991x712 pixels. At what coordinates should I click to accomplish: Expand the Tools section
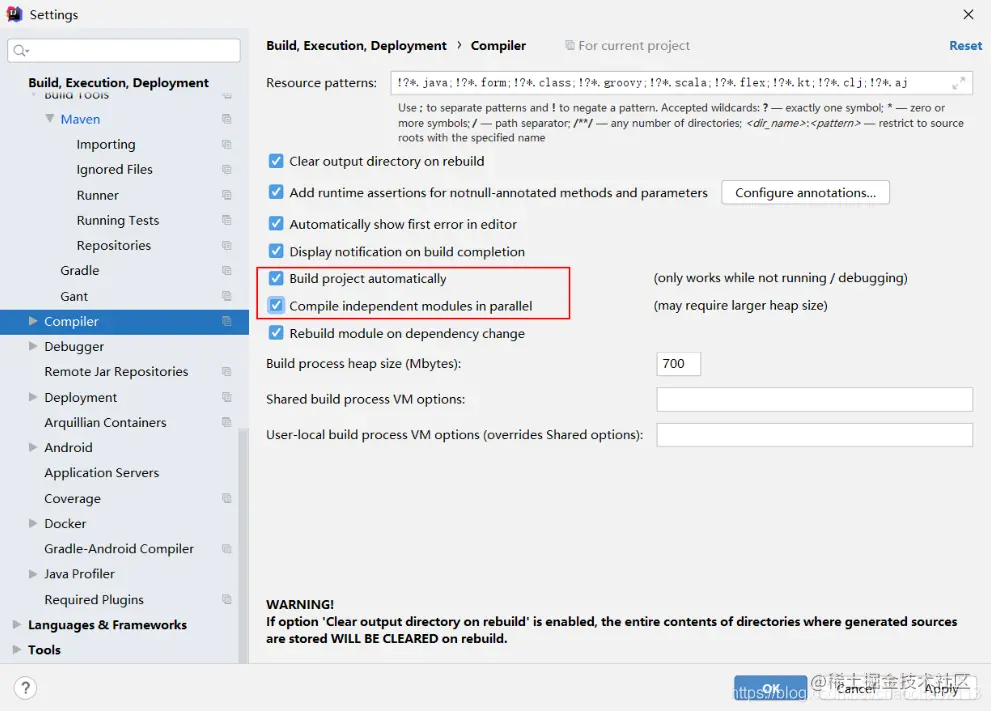click(x=16, y=649)
